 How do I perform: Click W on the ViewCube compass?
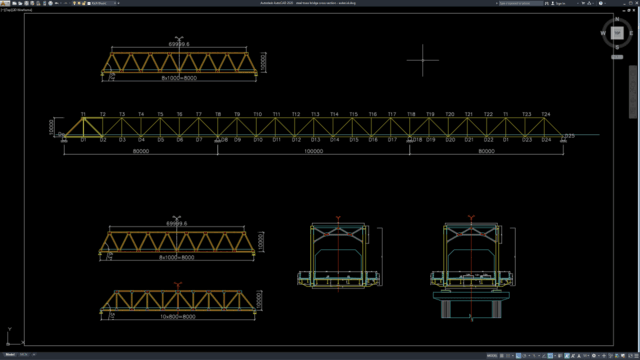[603, 33]
